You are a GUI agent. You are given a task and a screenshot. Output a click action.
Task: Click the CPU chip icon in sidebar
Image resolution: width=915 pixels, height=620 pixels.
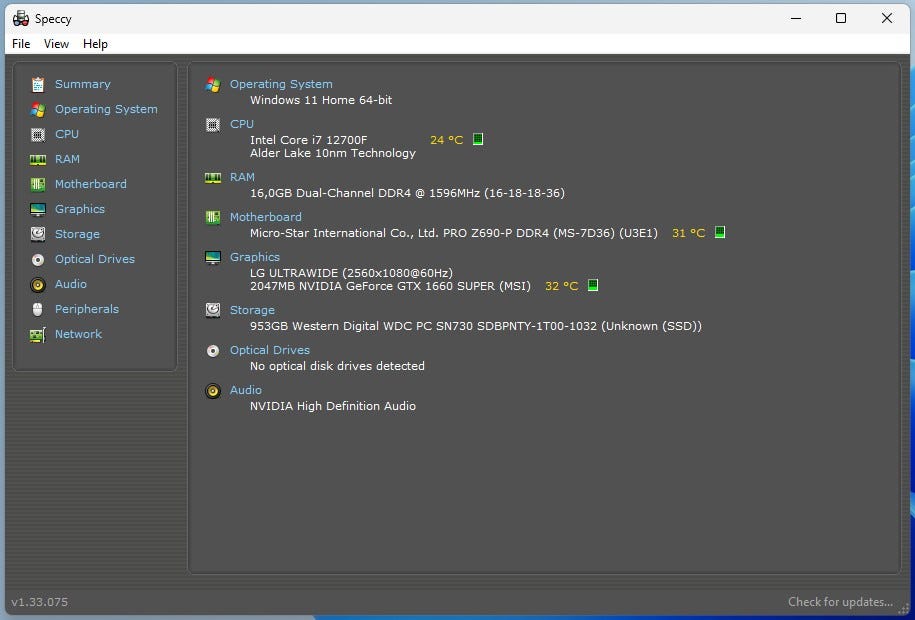[38, 134]
